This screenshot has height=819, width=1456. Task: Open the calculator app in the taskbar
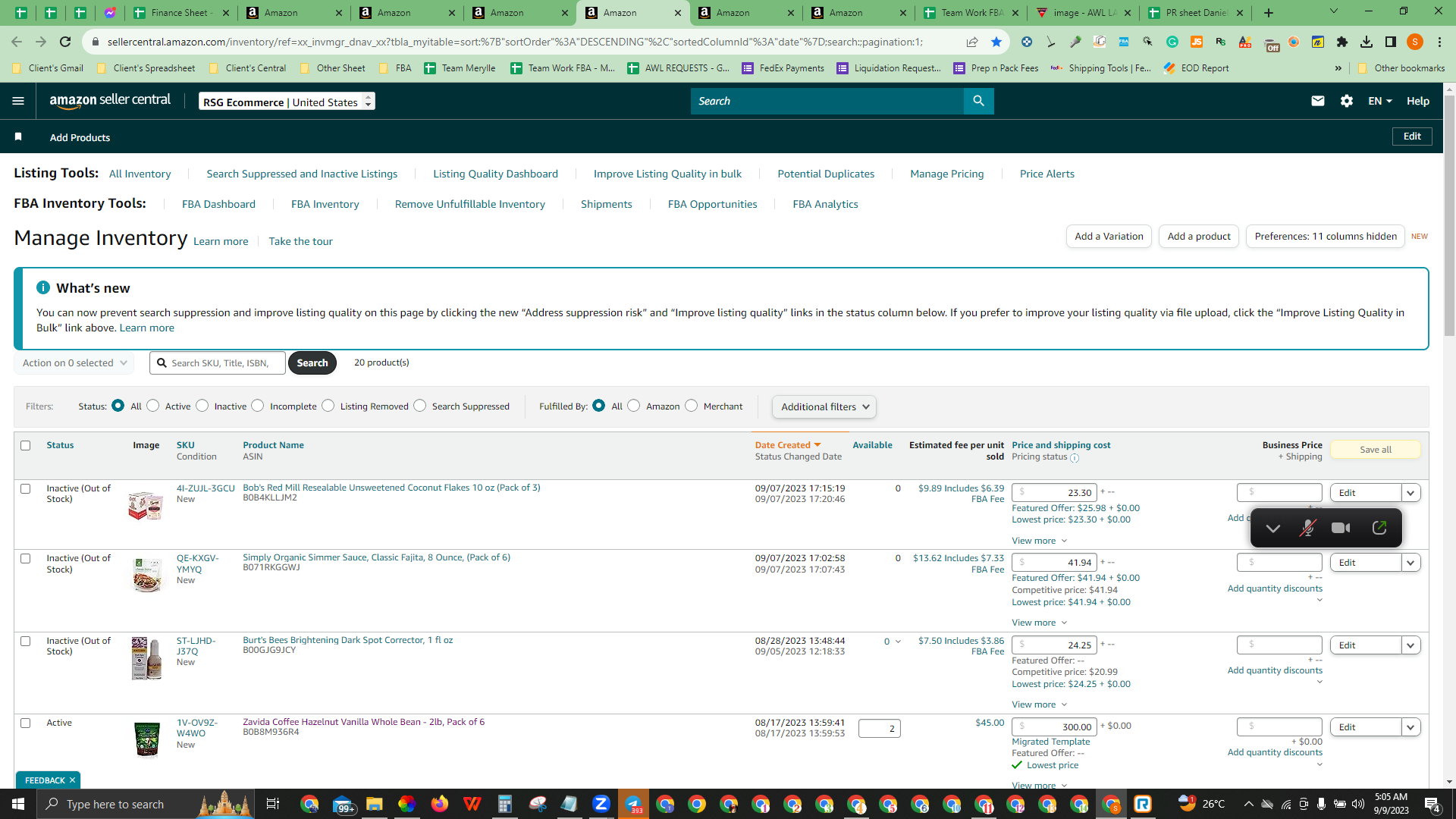(x=505, y=804)
